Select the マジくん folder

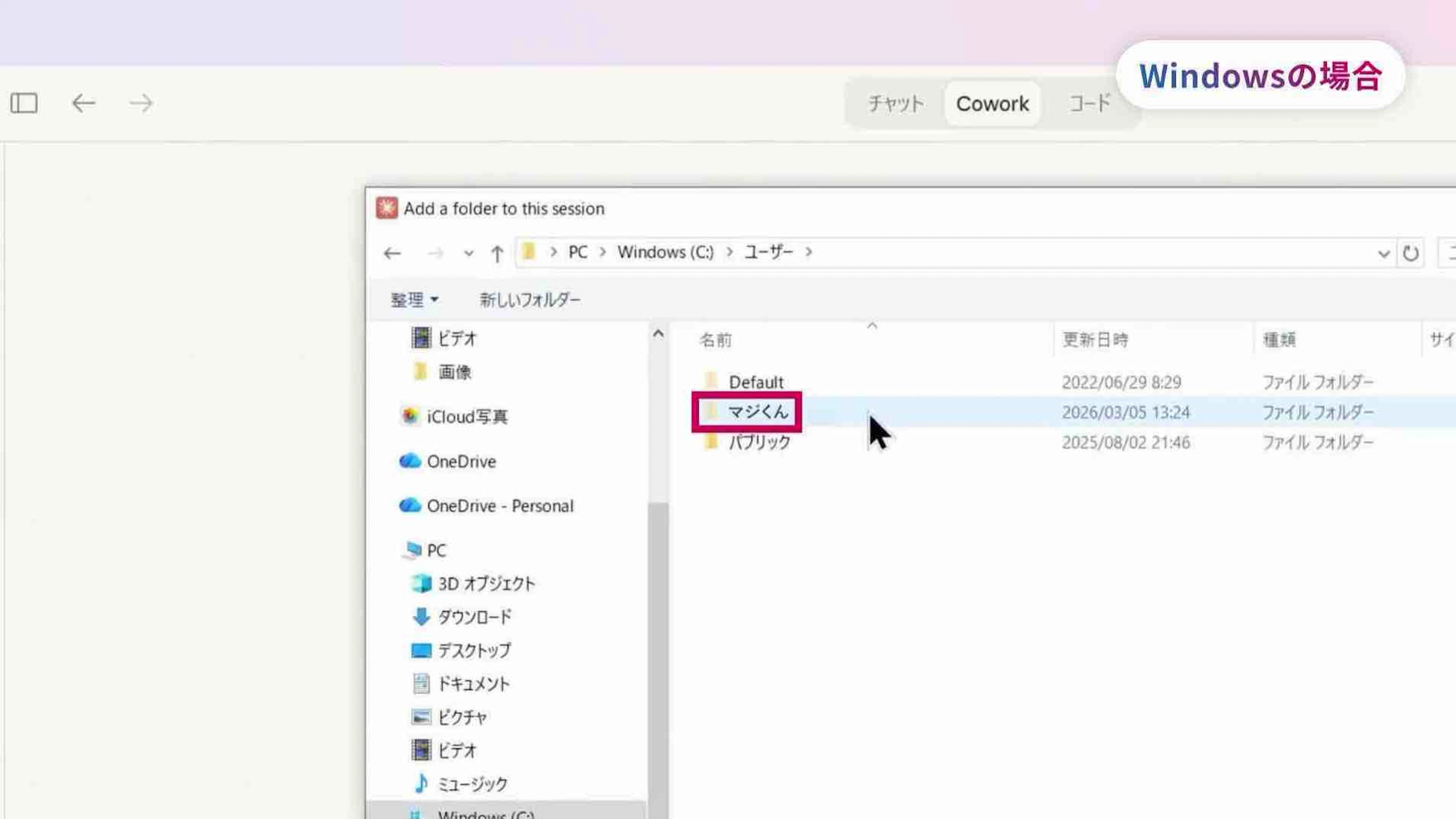pos(758,412)
